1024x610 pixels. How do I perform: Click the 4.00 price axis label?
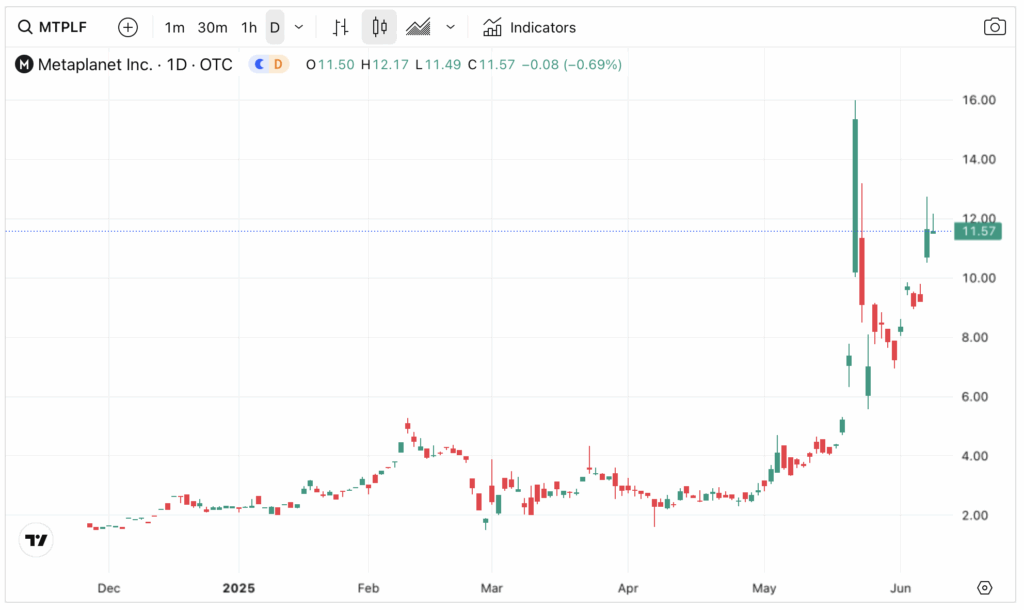coord(974,457)
